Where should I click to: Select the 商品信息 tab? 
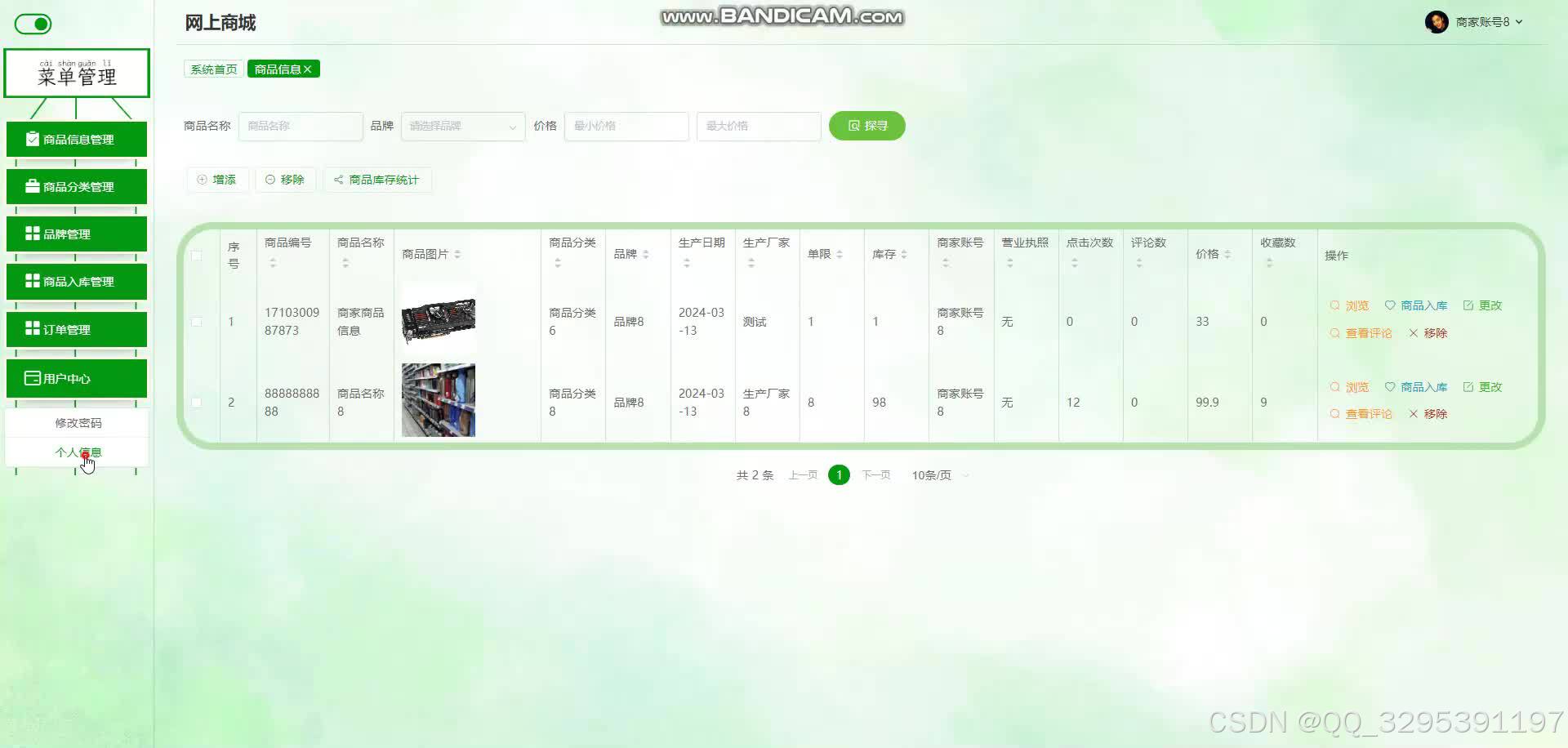coord(278,69)
